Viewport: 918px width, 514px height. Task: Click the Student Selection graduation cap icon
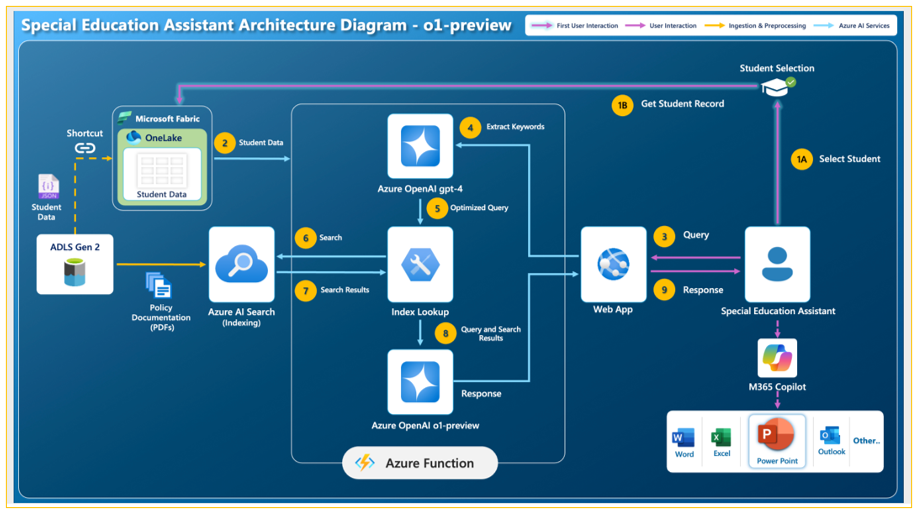[x=777, y=87]
